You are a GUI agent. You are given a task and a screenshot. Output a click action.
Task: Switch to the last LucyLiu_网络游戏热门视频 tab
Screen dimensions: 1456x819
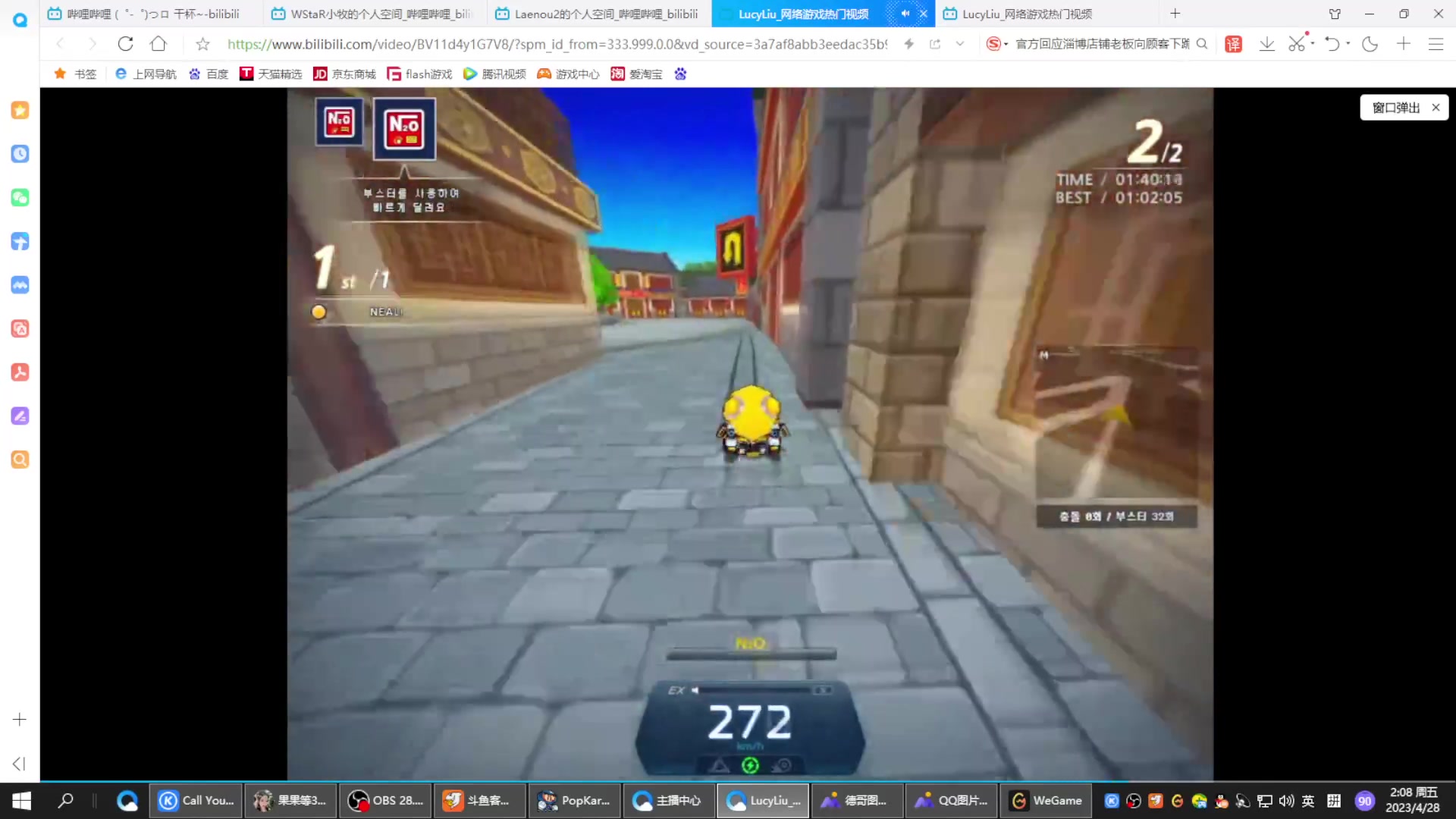(1046, 14)
